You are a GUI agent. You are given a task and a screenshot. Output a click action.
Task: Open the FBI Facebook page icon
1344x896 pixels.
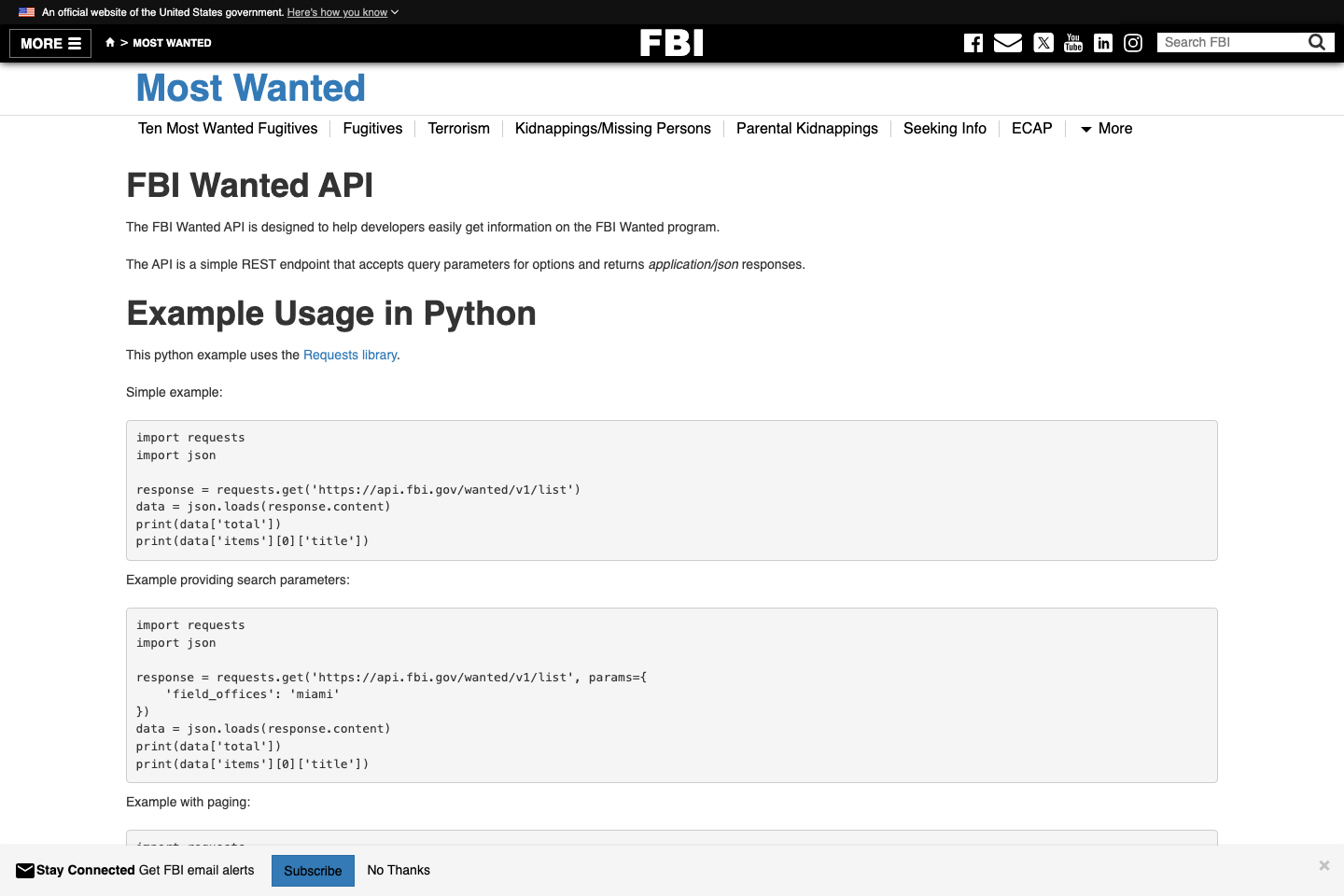973,43
